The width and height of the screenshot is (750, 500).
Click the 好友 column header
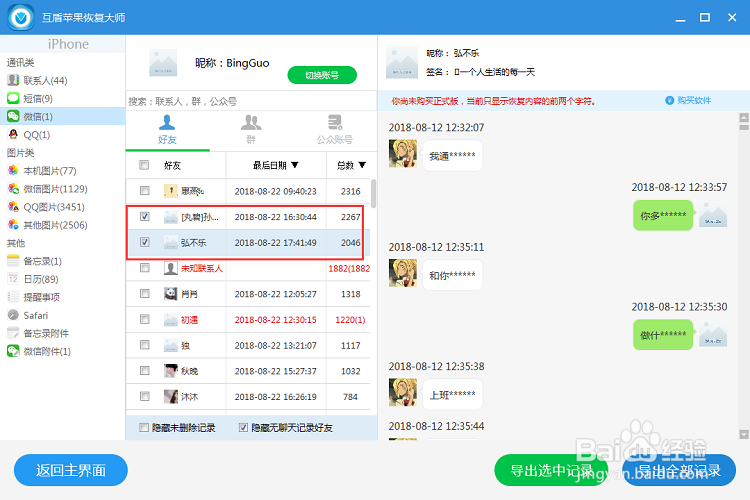point(172,166)
